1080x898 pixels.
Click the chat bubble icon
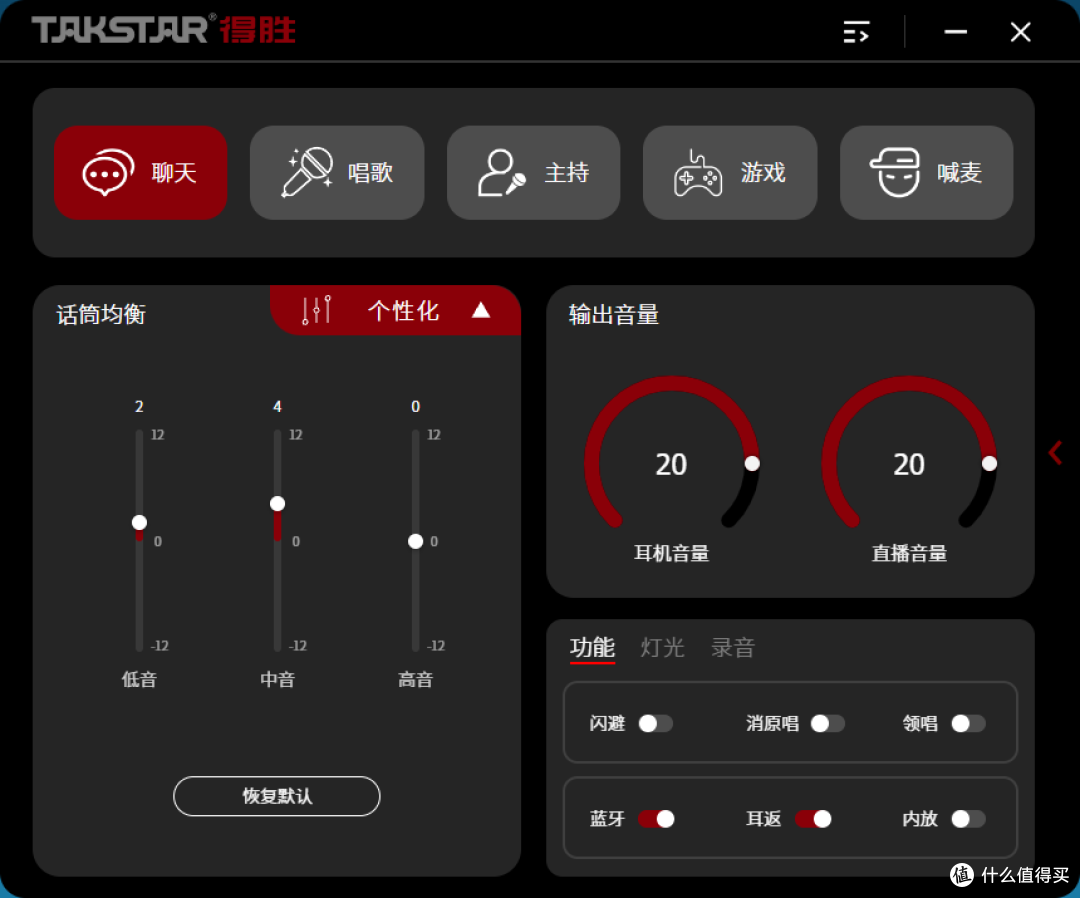(108, 172)
